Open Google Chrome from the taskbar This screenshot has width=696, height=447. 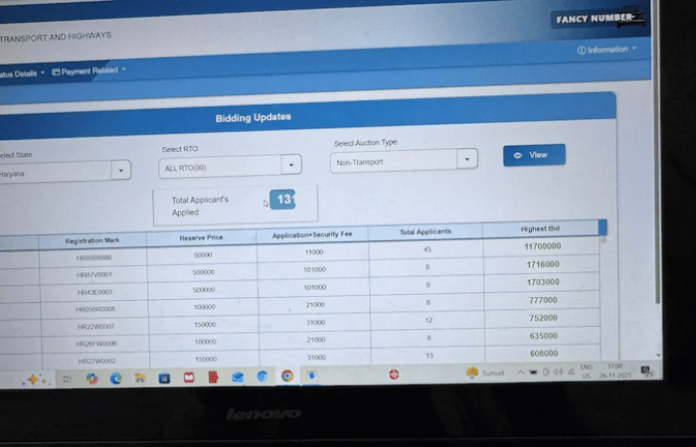[287, 376]
